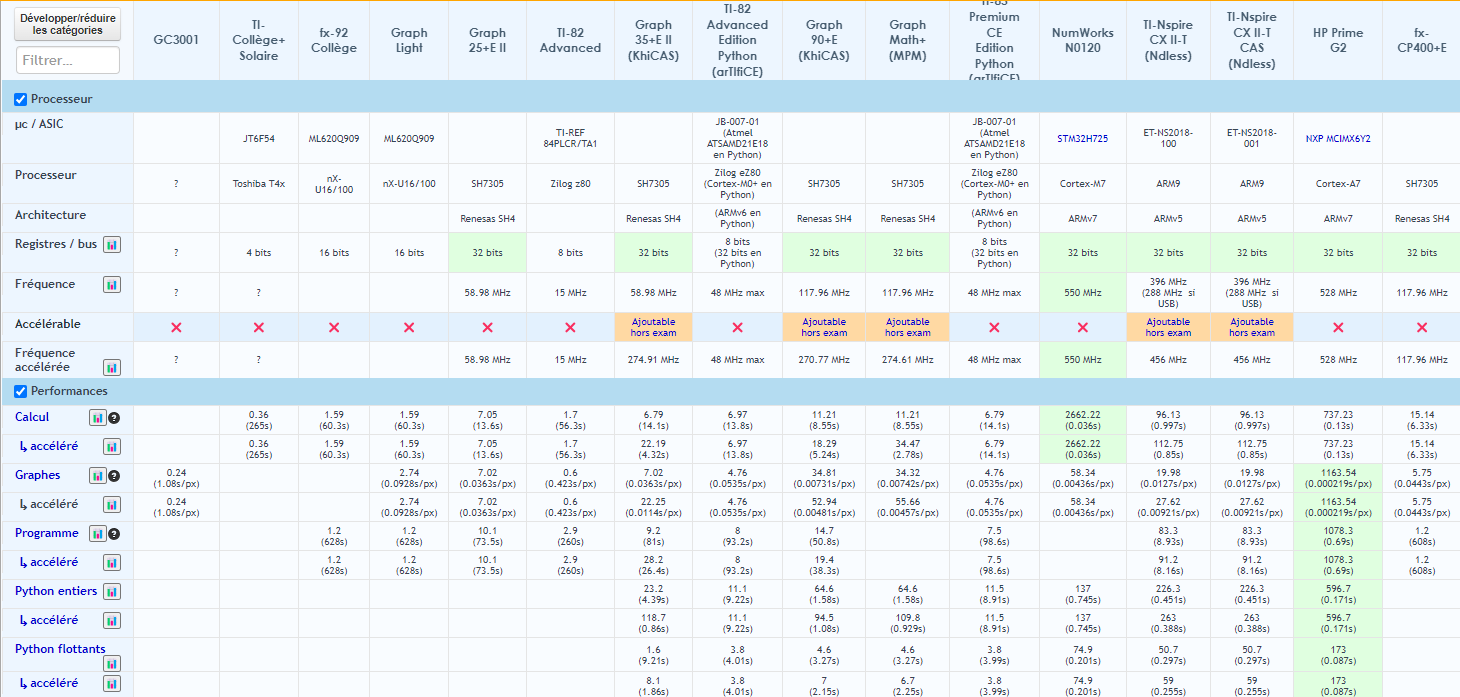The width and height of the screenshot is (1460, 697).
Task: Click red cross in Accélérable row for HP Prime G2
Action: pos(1338,327)
